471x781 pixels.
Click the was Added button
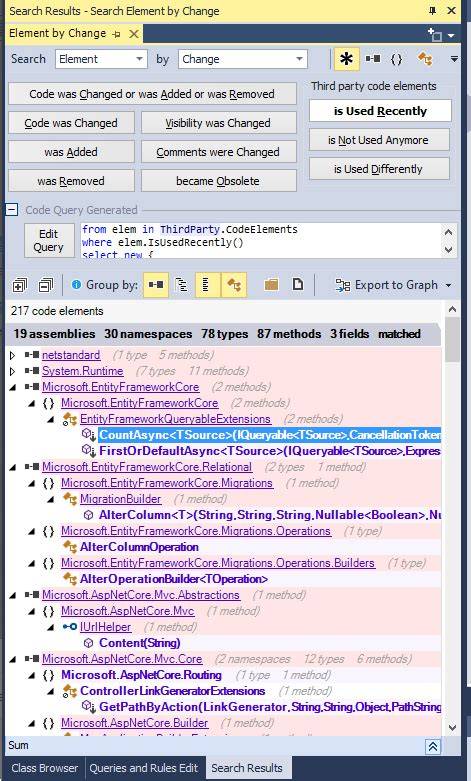[x=71, y=151]
